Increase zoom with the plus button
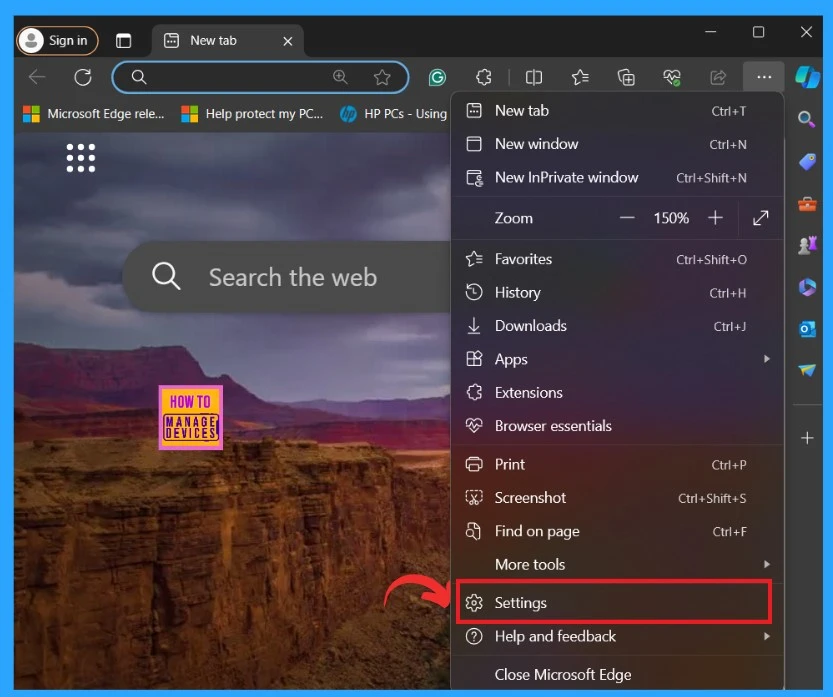 pos(715,218)
